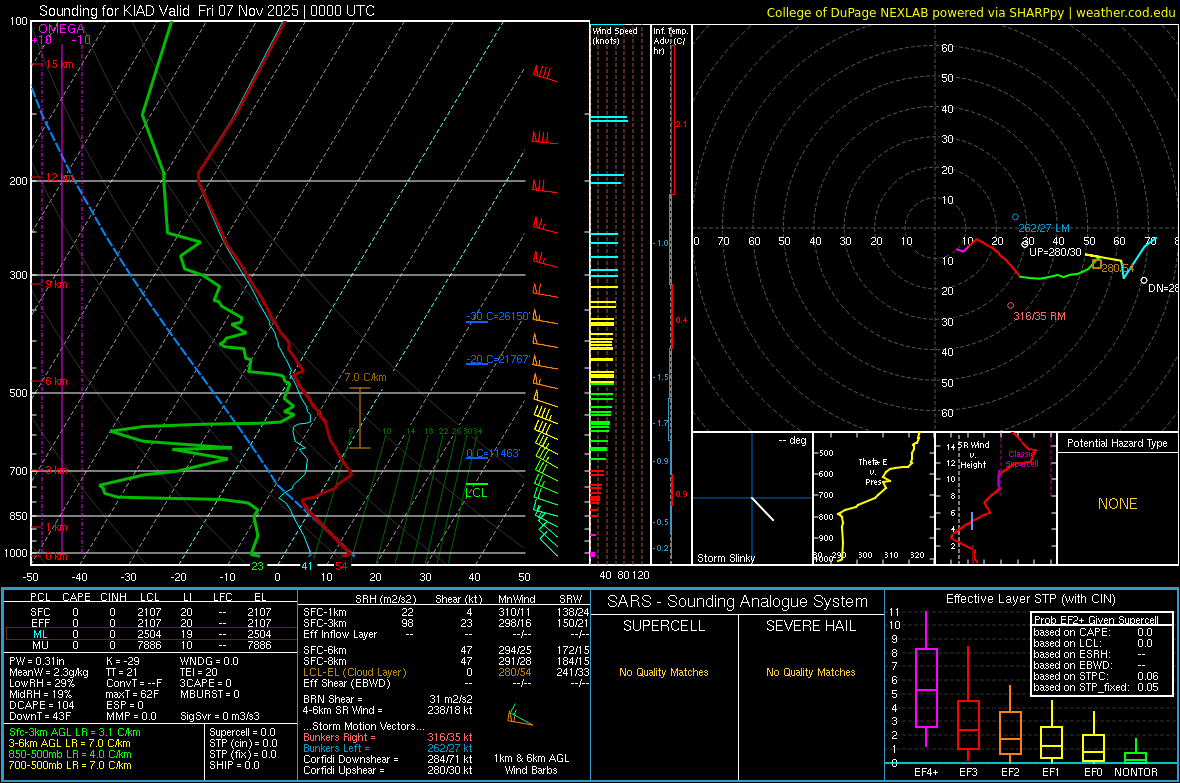Click the BRN Shear = 31 m2/s2 line
1180x783 pixels.
coord(388,699)
